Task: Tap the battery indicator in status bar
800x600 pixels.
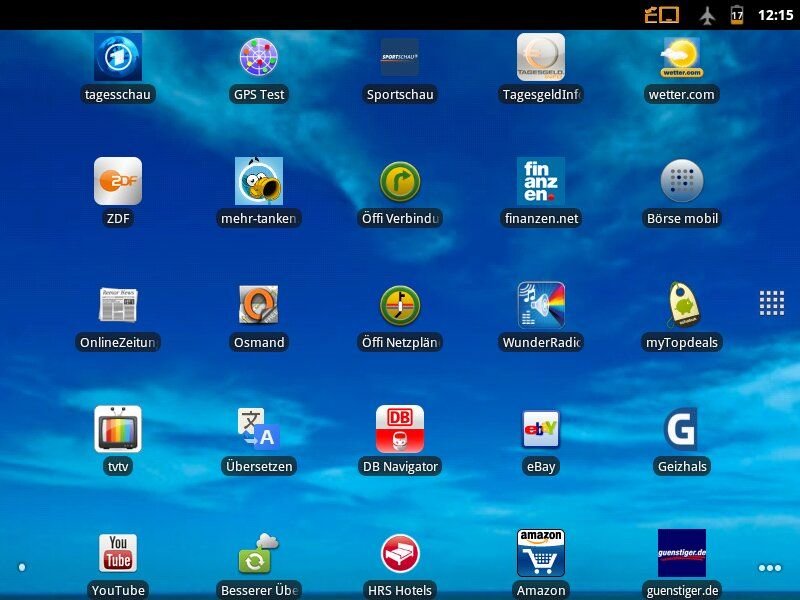Action: coord(737,15)
